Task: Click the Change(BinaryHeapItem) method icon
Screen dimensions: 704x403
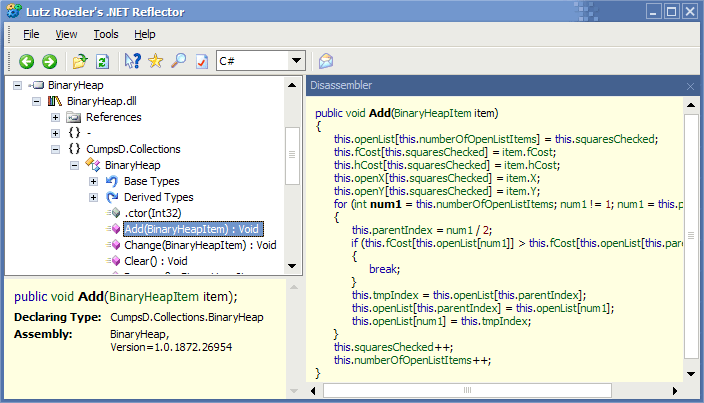Action: coord(114,245)
